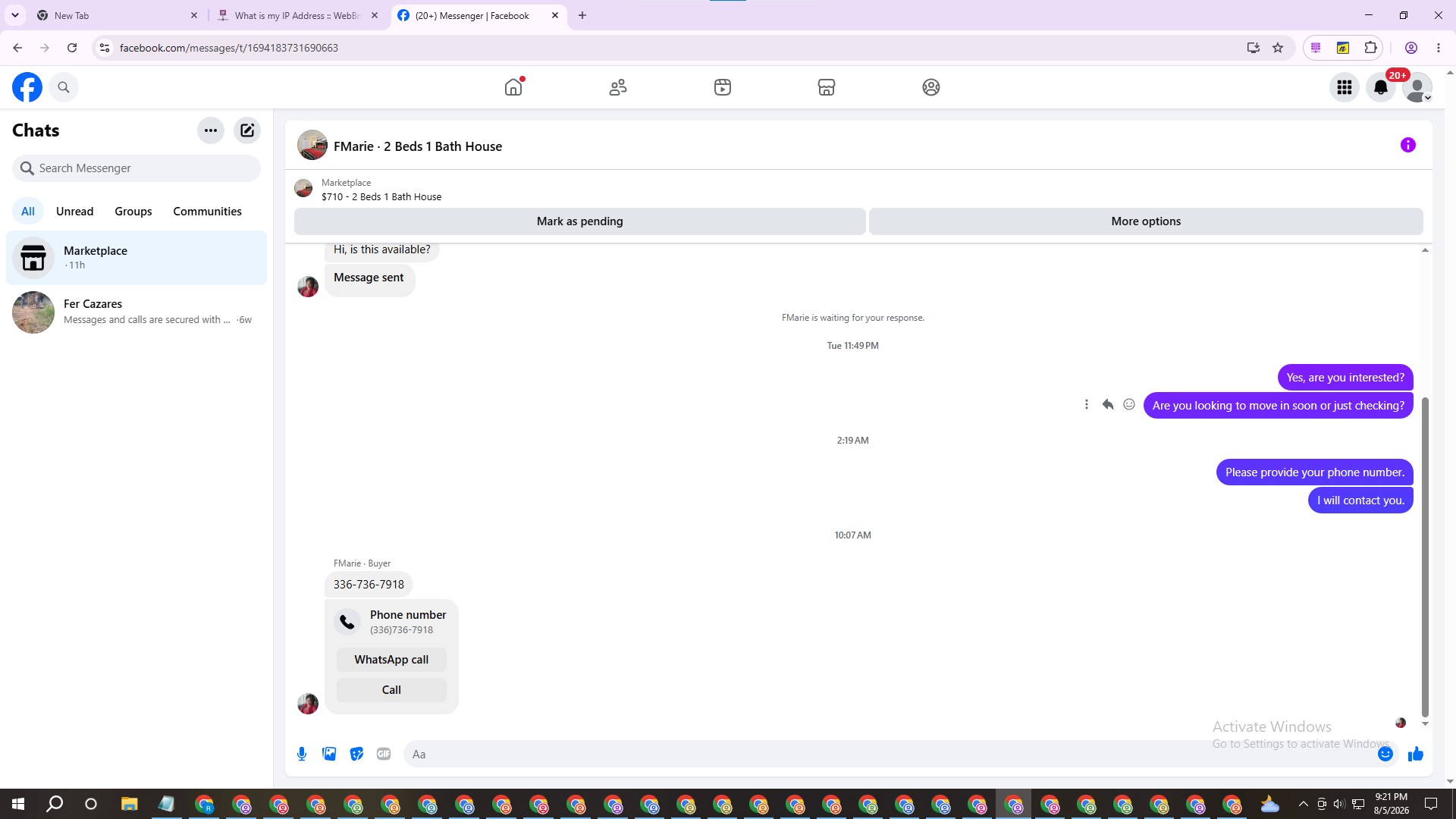Image resolution: width=1456 pixels, height=819 pixels.
Task: Open the Video/Reels icon
Action: tap(723, 87)
